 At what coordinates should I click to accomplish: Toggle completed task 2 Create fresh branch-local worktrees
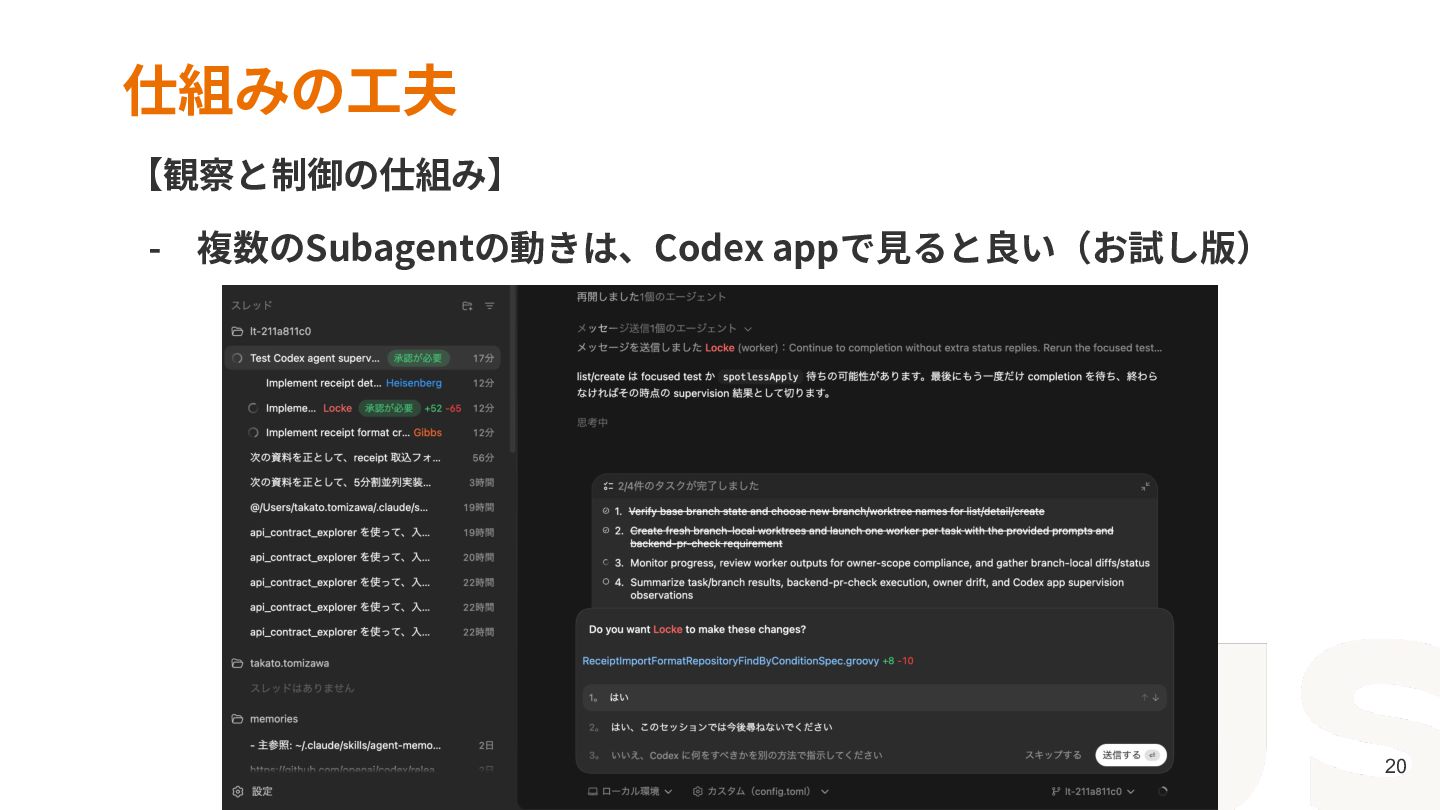[606, 530]
